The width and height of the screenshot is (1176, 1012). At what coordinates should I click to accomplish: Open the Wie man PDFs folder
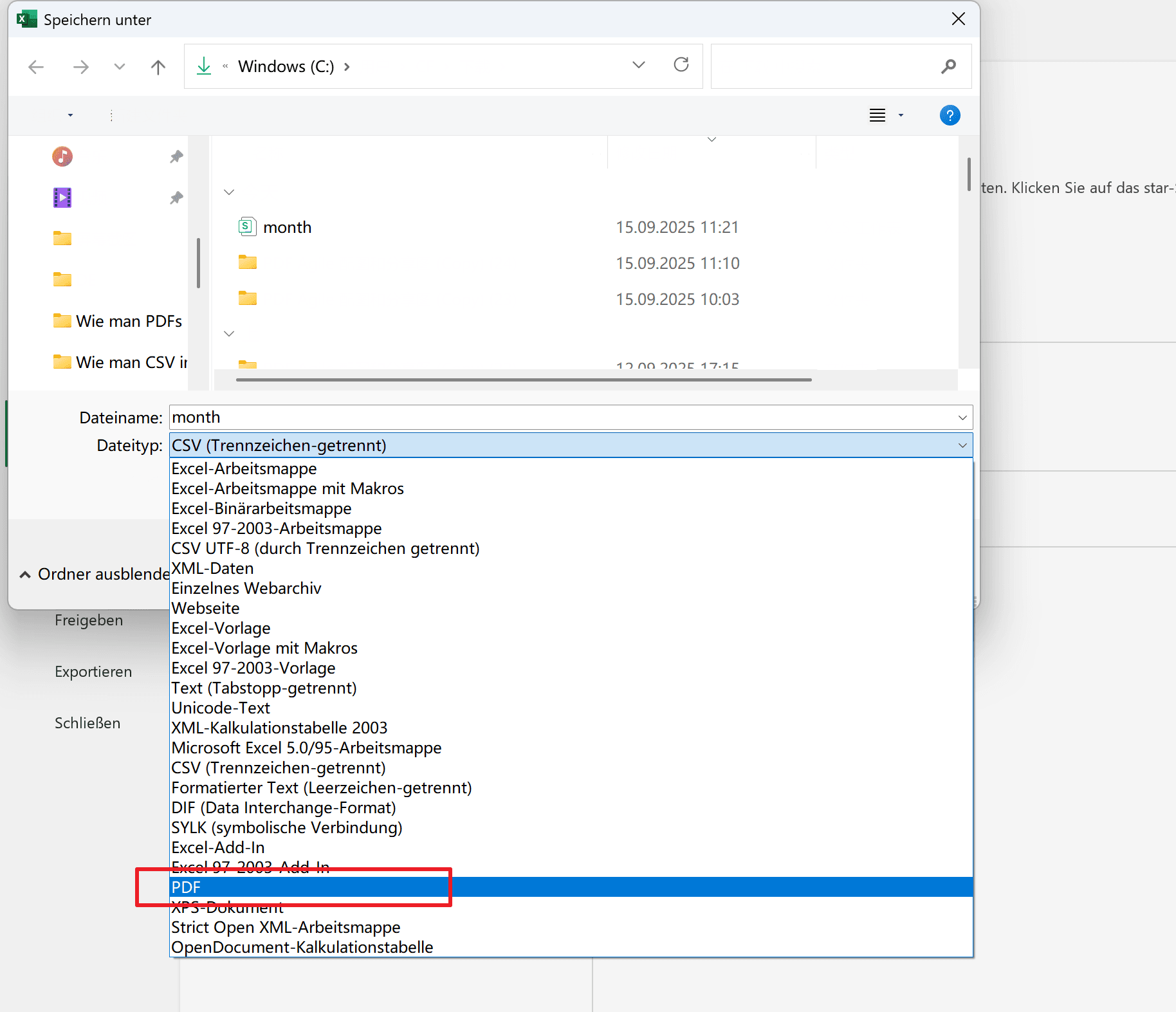point(118,321)
